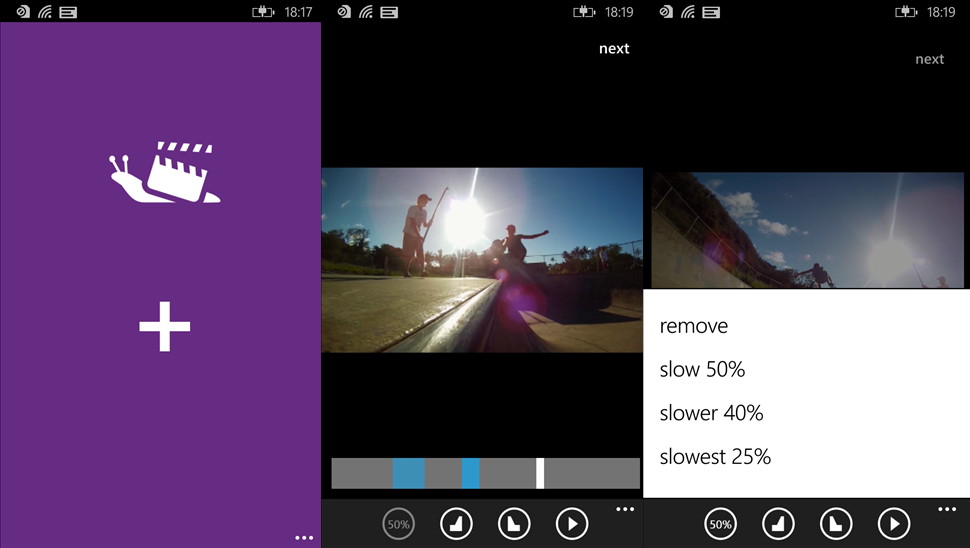
Task: Tap battery icon in middle screen status bar
Action: click(584, 12)
